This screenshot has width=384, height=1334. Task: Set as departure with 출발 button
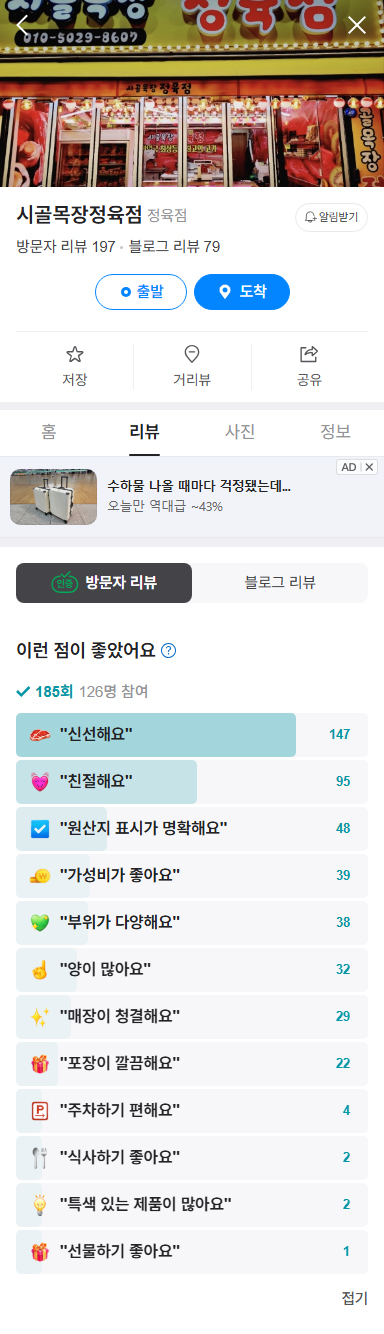pyautogui.click(x=141, y=292)
